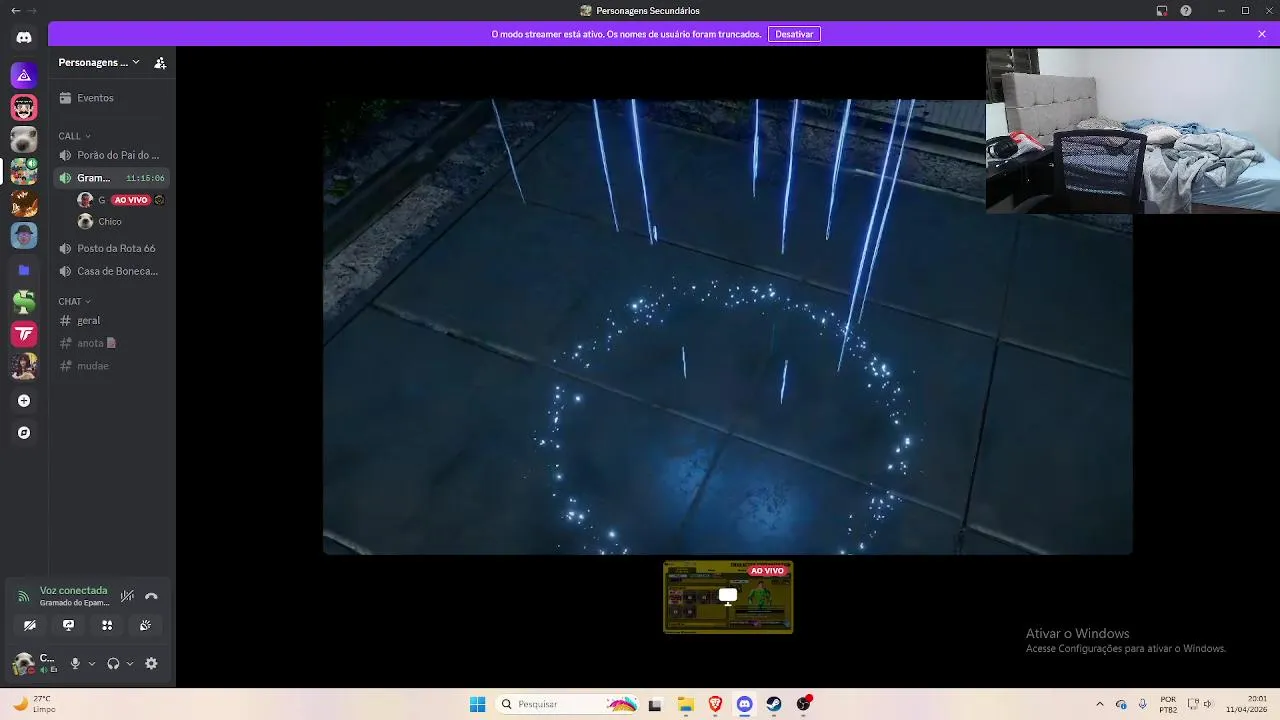Click the webcam video tile in corner
The image size is (1280, 720).
[1133, 131]
